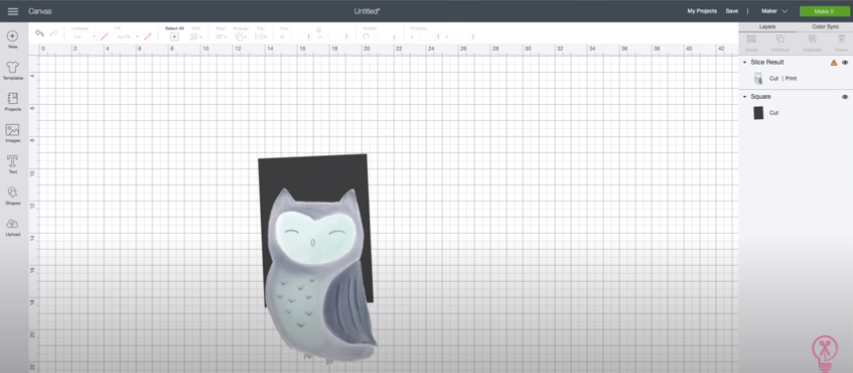This screenshot has height=373, width=853.
Task: Collapse the Square layer group
Action: pos(745,97)
